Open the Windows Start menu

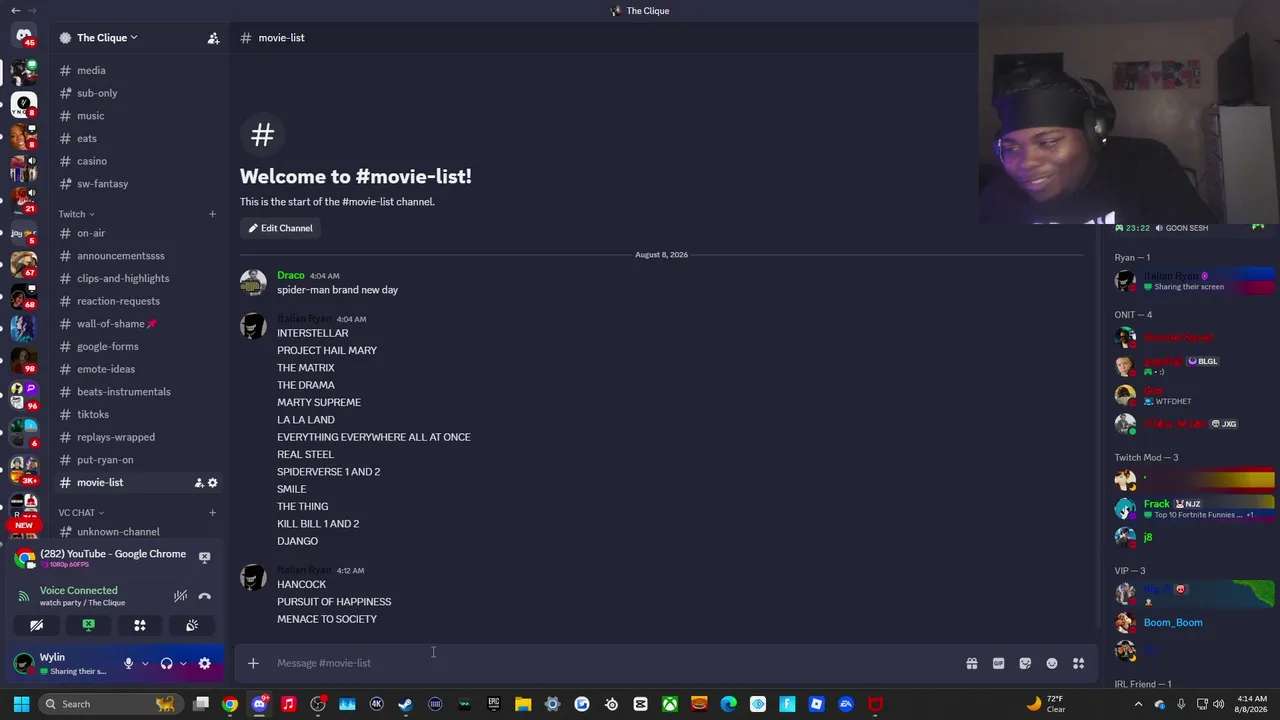point(21,704)
